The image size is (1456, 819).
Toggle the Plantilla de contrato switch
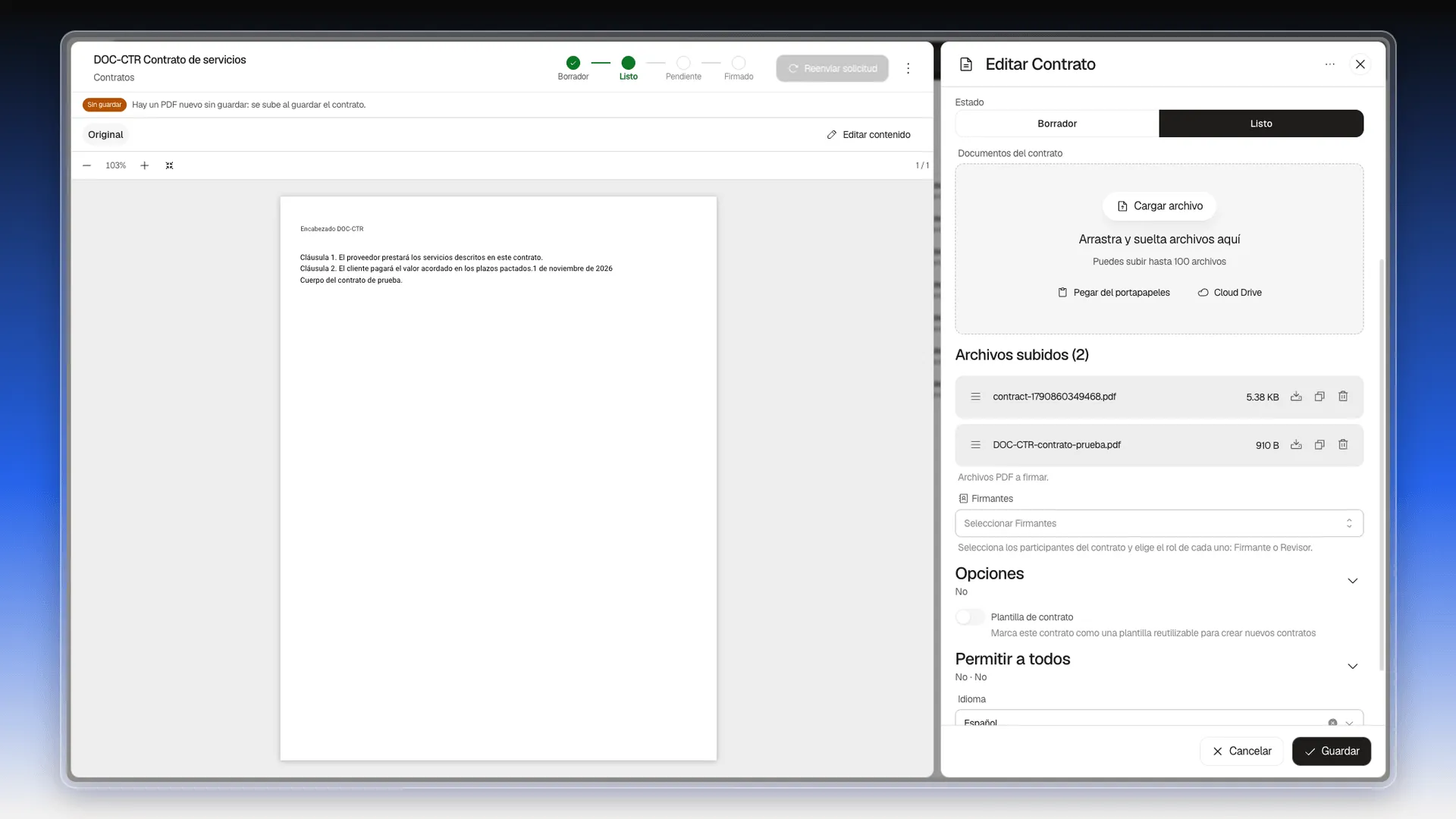pyautogui.click(x=970, y=617)
